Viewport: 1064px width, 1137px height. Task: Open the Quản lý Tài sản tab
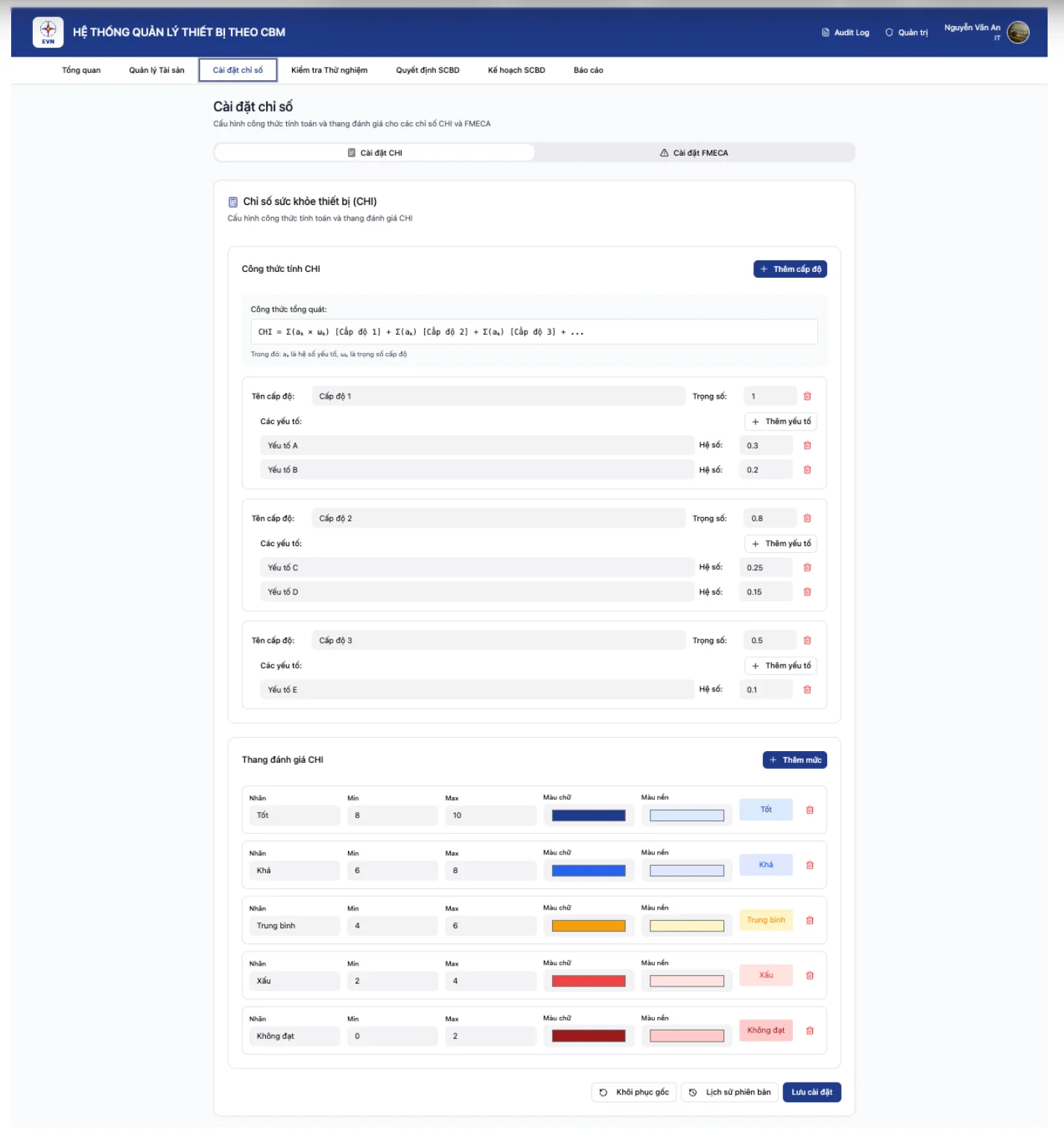[156, 70]
